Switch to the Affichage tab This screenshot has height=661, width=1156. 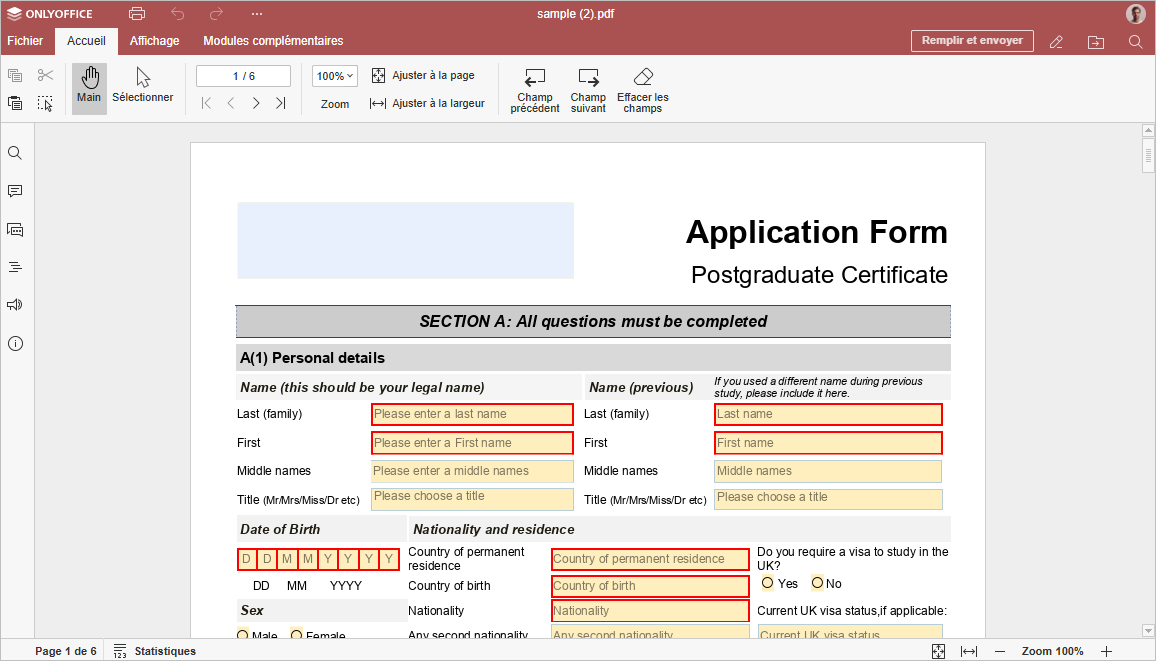[154, 41]
